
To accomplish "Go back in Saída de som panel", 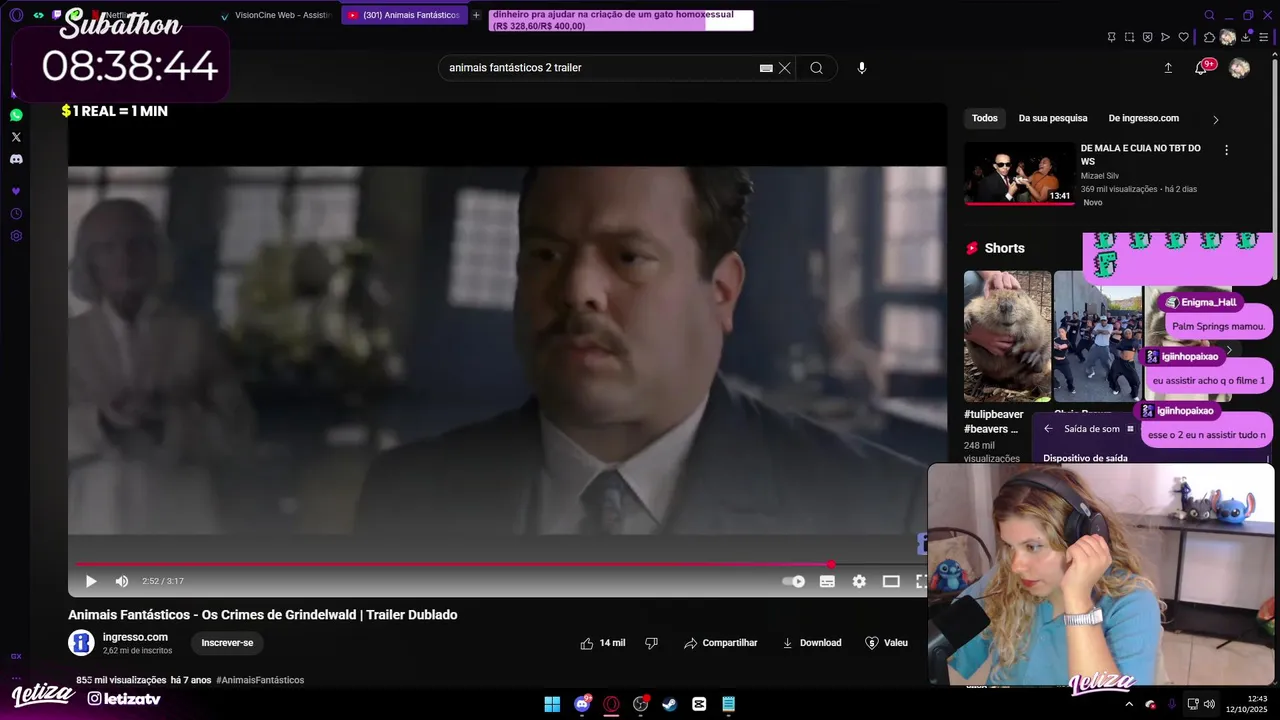I will 1048,429.
